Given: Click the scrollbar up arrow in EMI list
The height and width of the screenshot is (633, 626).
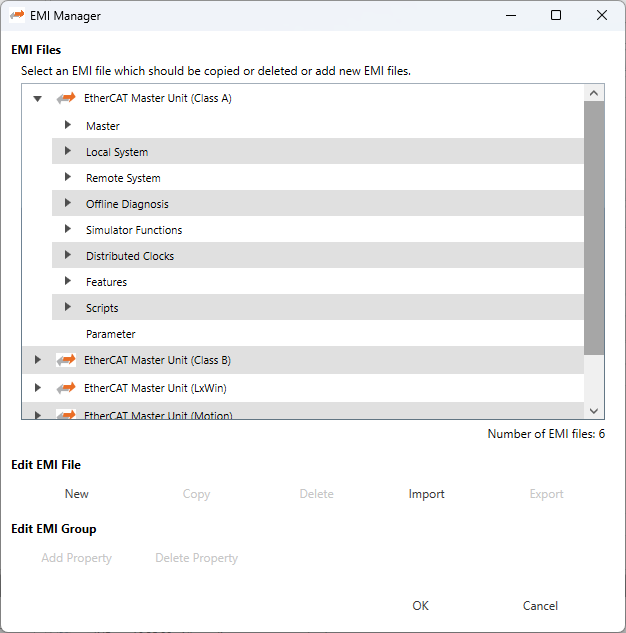Looking at the screenshot, I should click(x=594, y=93).
